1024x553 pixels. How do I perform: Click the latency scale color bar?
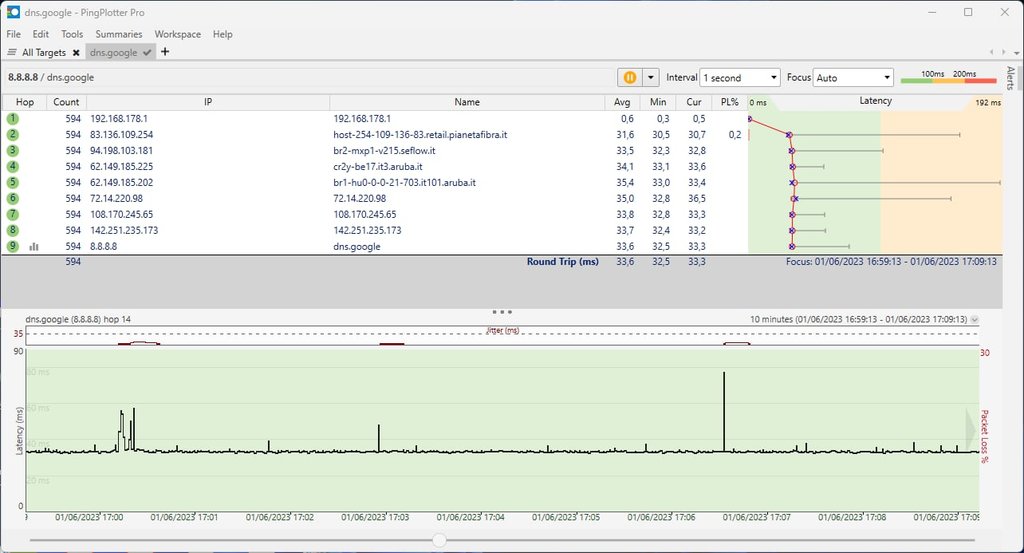click(x=948, y=80)
